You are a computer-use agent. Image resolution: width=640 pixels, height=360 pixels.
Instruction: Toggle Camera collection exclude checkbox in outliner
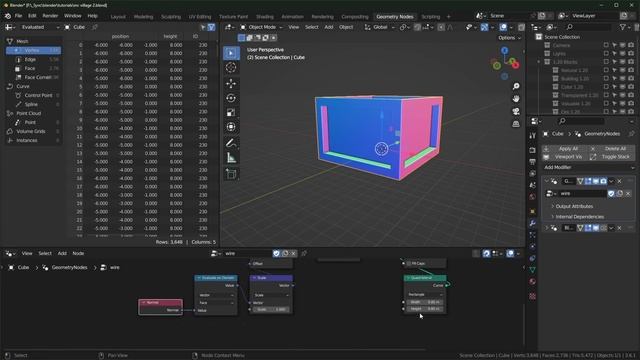coord(606,45)
